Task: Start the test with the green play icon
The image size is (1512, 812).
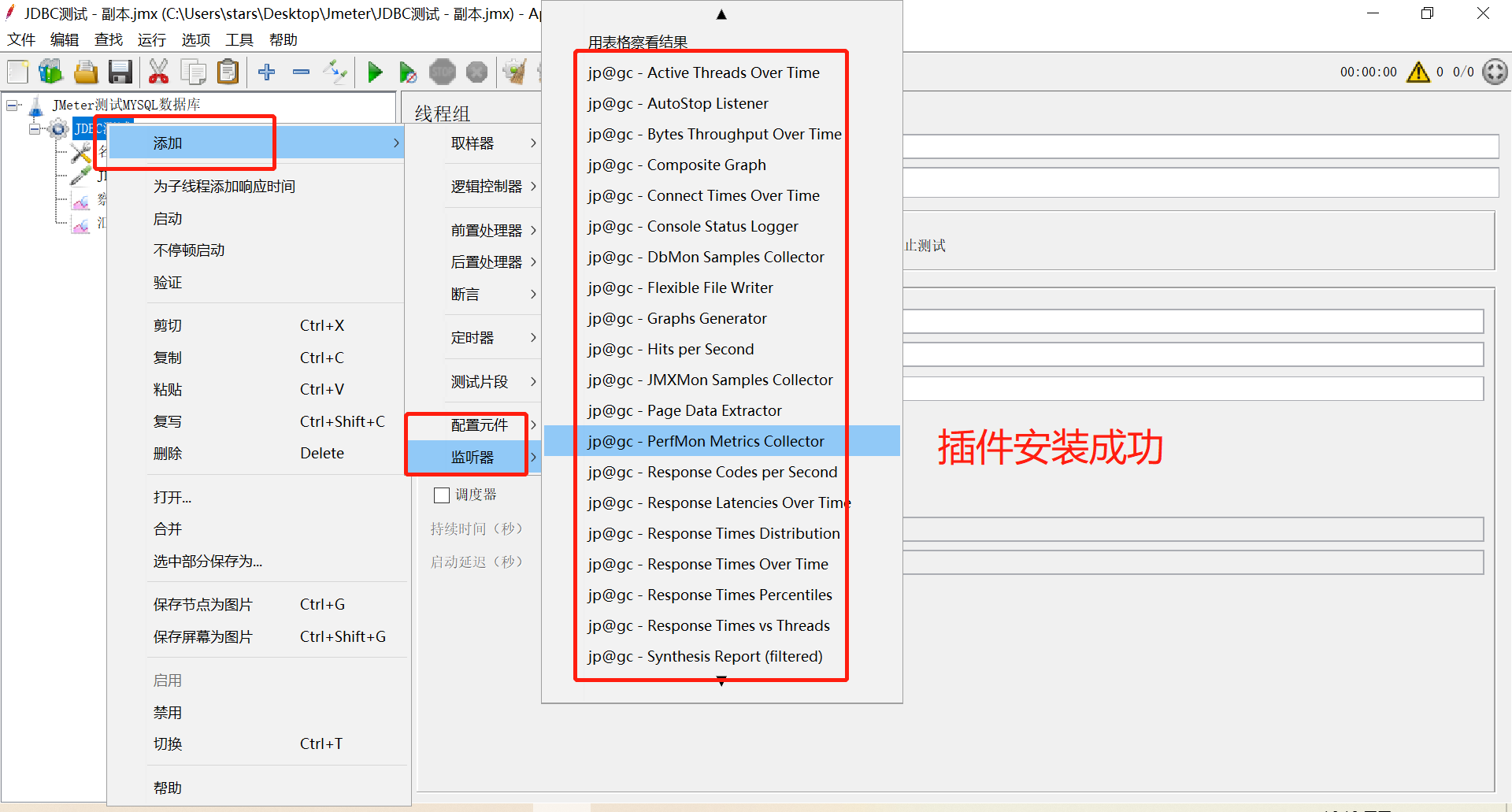Action: tap(376, 72)
